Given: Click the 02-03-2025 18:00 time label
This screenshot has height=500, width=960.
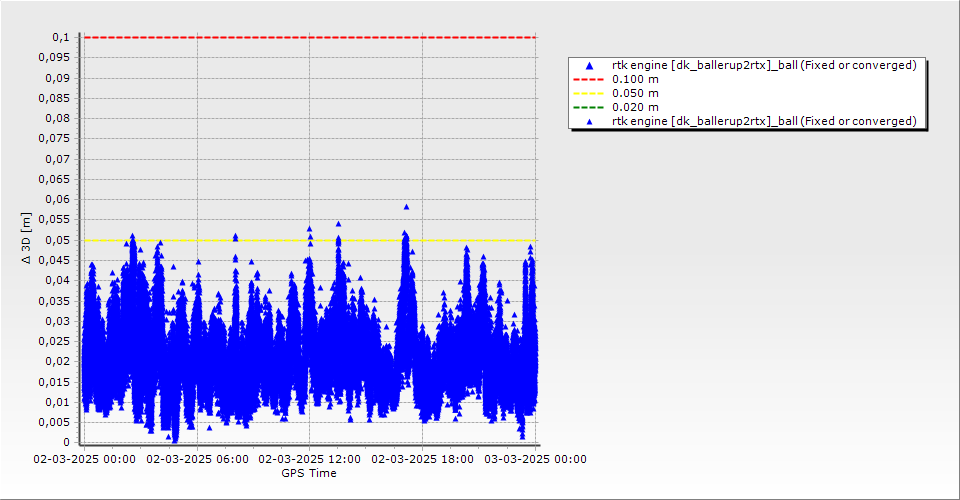Looking at the screenshot, I should [x=422, y=459].
